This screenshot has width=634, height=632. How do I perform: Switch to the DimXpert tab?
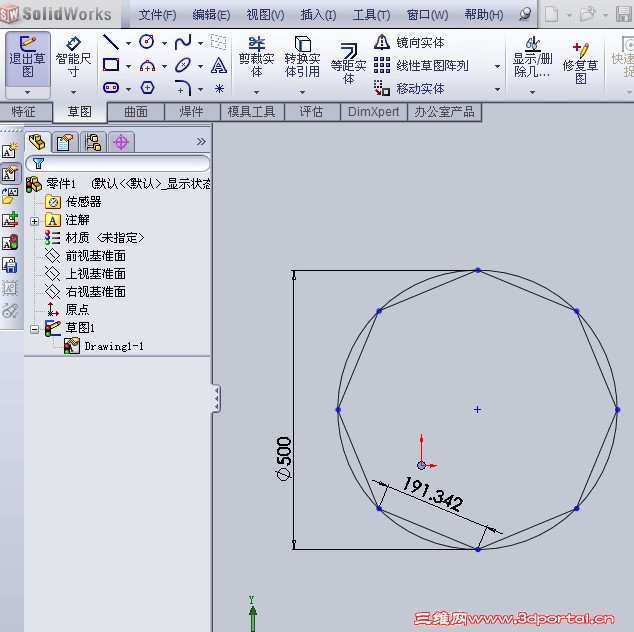(x=374, y=112)
